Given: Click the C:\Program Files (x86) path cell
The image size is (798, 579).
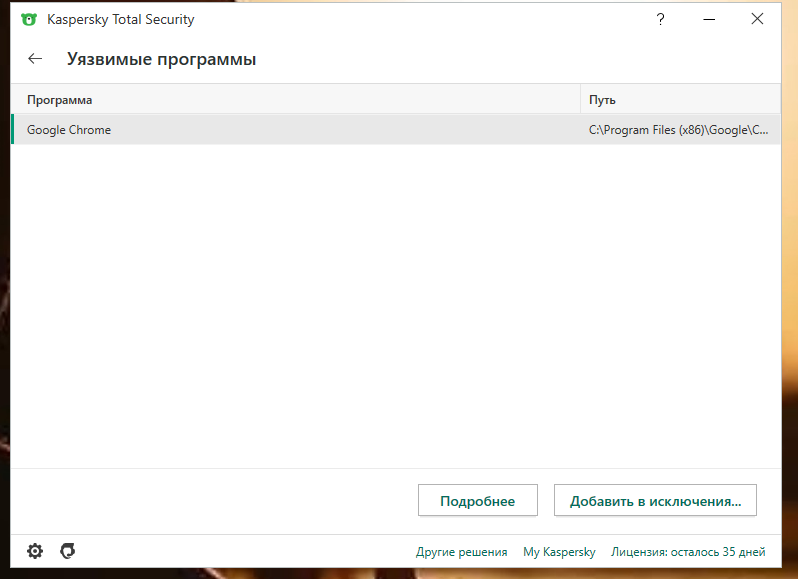Looking at the screenshot, I should coord(678,130).
